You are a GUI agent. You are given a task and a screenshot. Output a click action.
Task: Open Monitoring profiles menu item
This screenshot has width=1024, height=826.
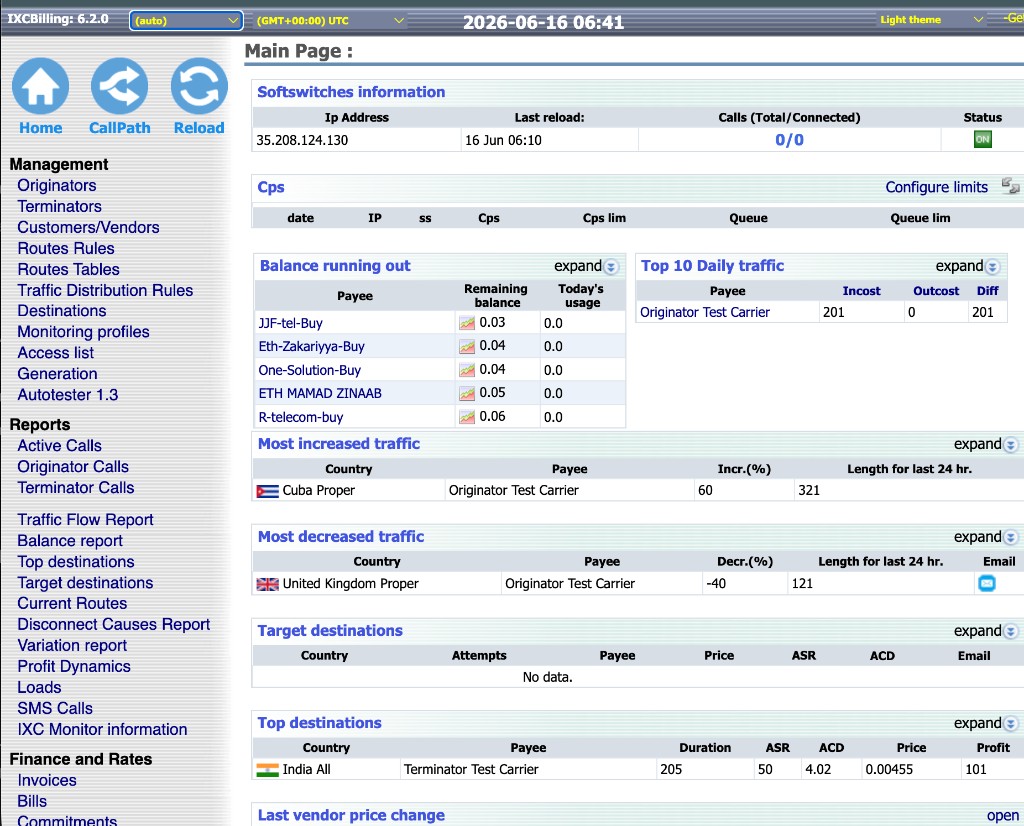click(x=84, y=332)
